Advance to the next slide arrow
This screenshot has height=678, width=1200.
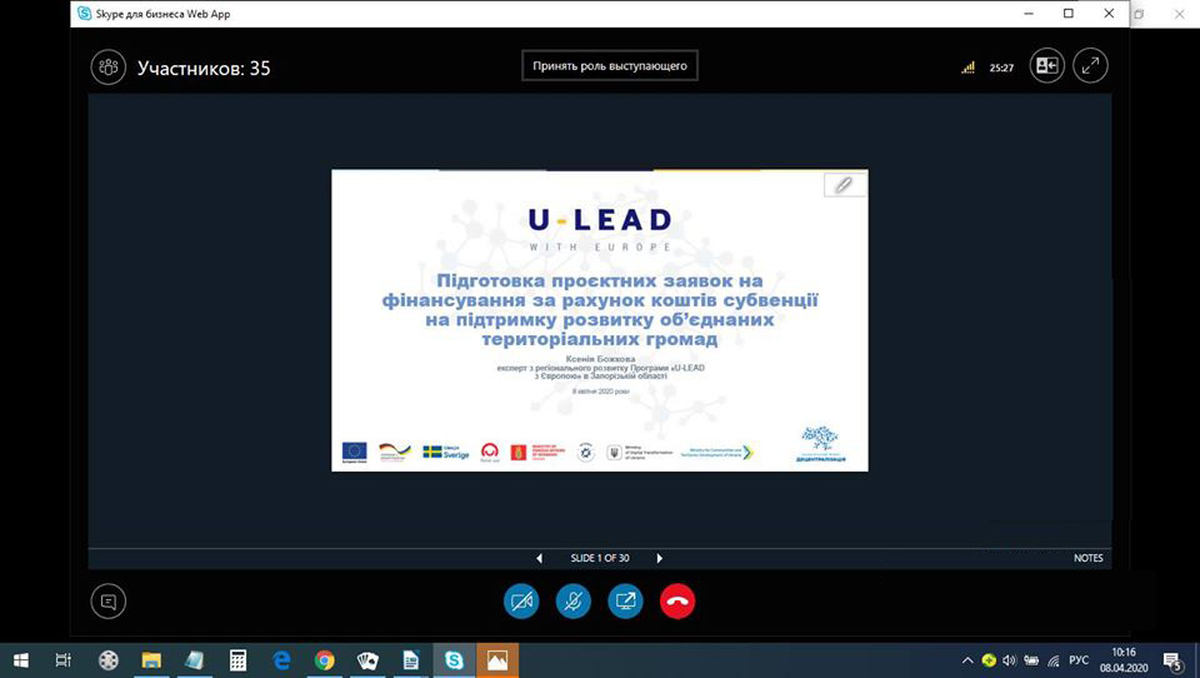click(659, 558)
